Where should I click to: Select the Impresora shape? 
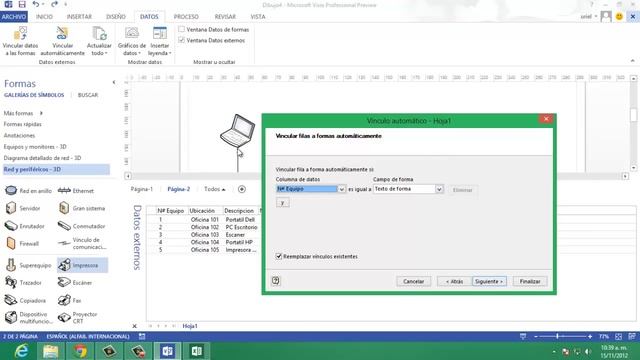[x=82, y=265]
